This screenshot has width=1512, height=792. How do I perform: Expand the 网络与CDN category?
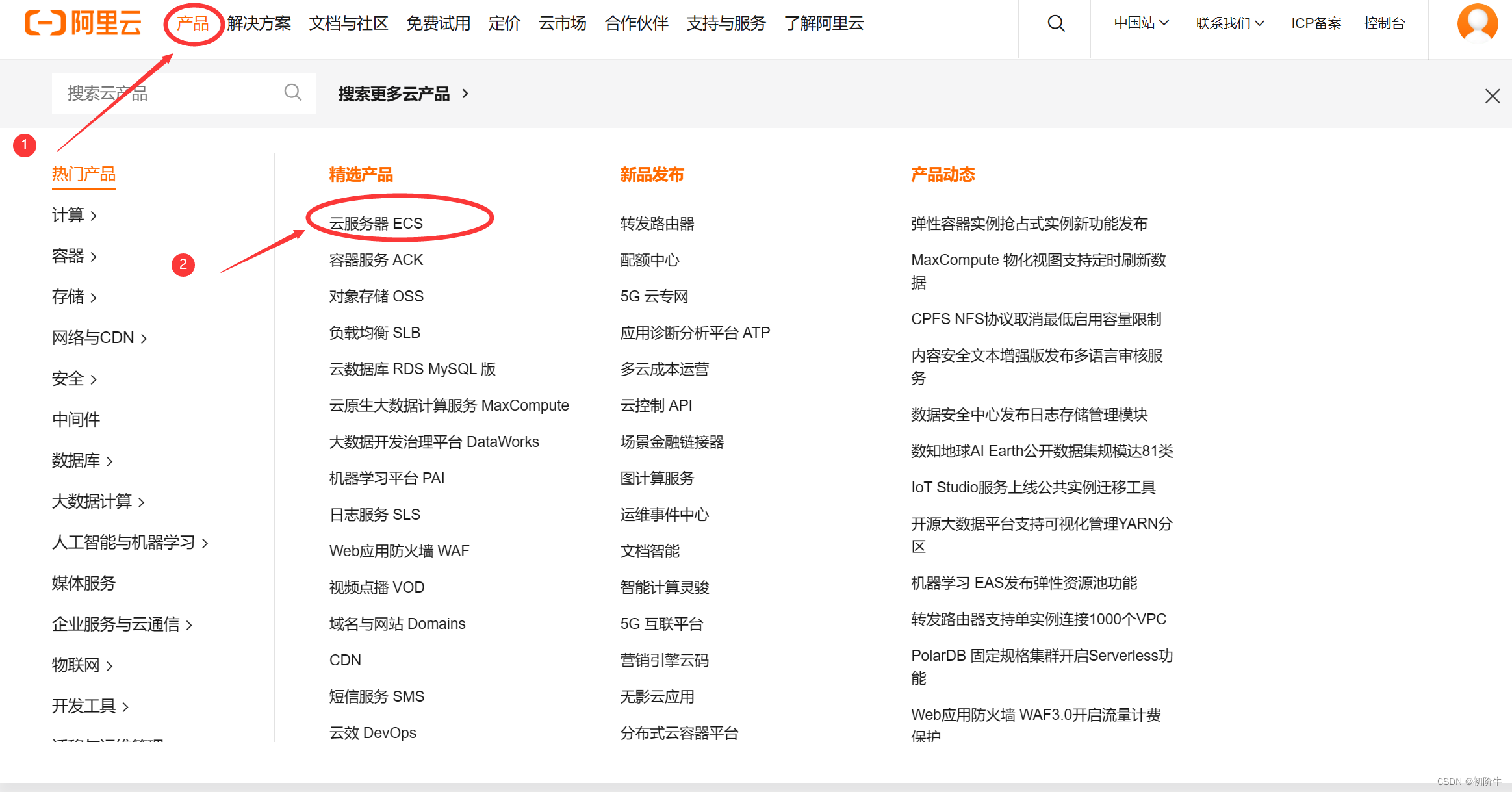pos(99,338)
